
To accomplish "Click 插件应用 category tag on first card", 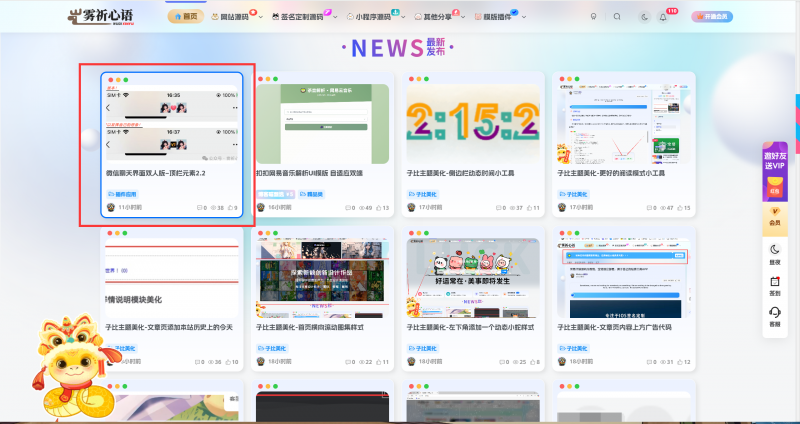I will pos(122,193).
